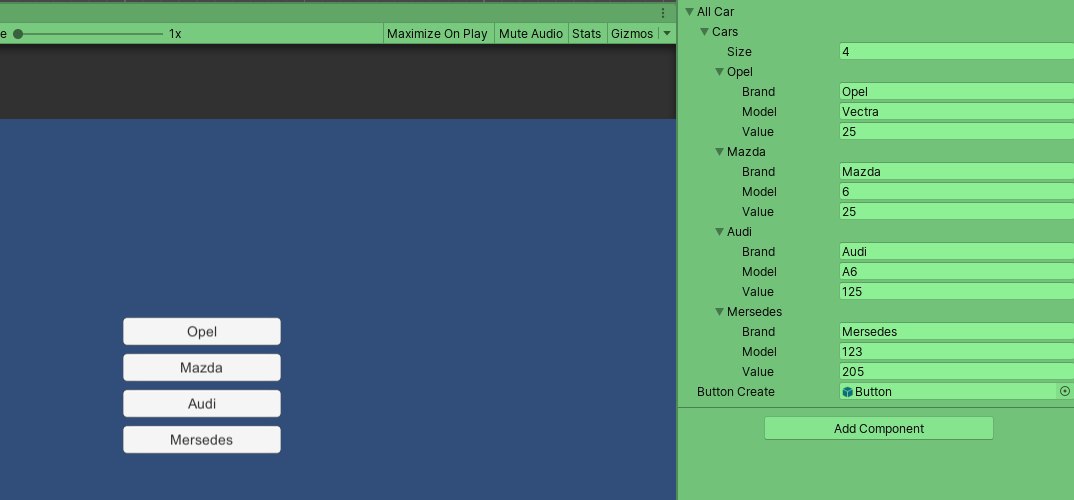Click the Add Component button
This screenshot has height=500, width=1074.
[879, 428]
